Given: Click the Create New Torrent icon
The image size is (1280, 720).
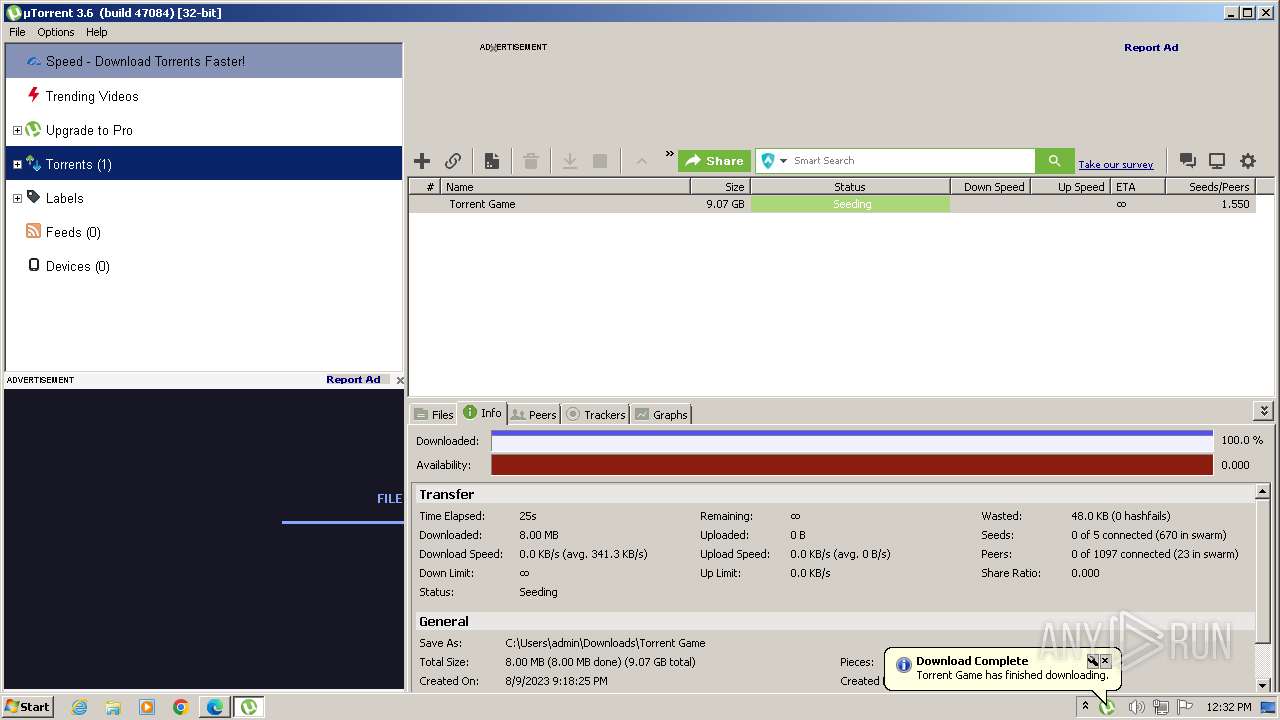Looking at the screenshot, I should tap(492, 161).
